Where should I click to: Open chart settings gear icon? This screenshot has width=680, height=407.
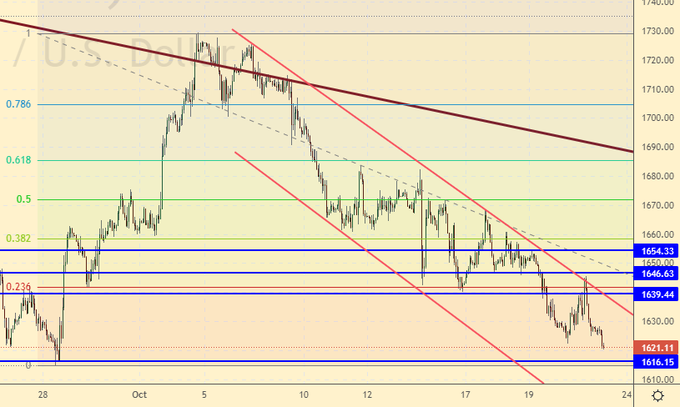click(657, 396)
